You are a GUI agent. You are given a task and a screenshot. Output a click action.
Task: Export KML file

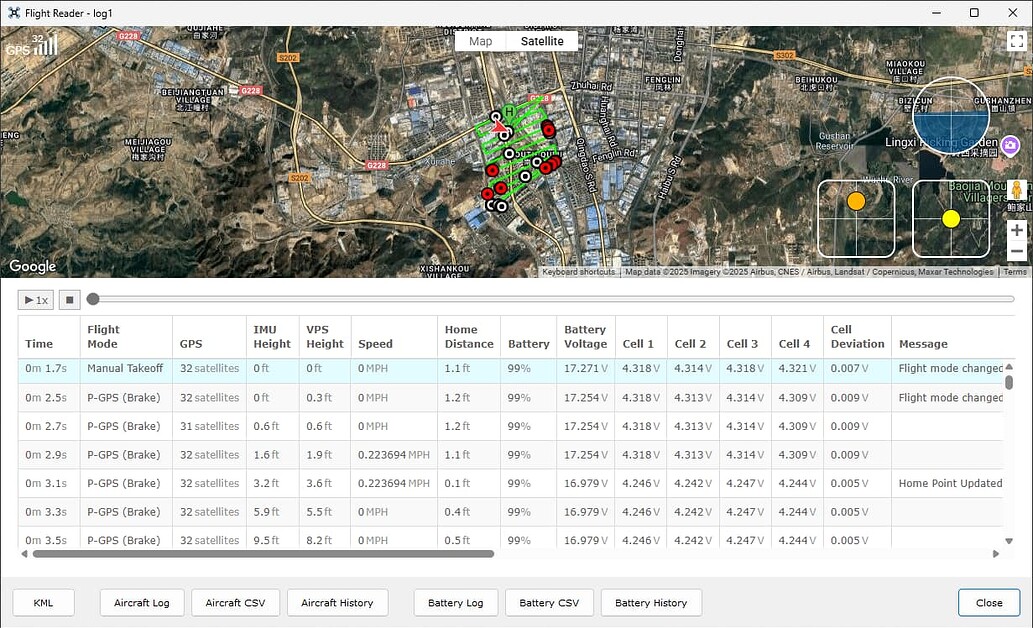coord(43,602)
